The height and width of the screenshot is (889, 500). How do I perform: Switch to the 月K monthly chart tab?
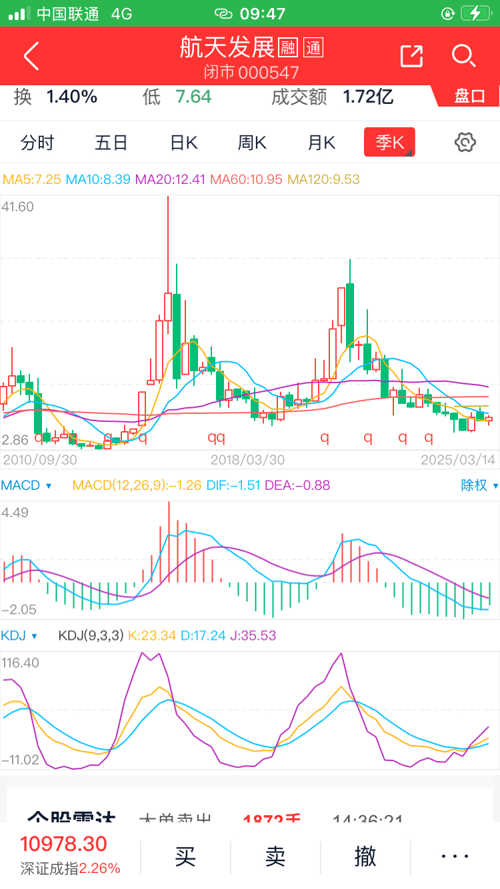pos(321,143)
